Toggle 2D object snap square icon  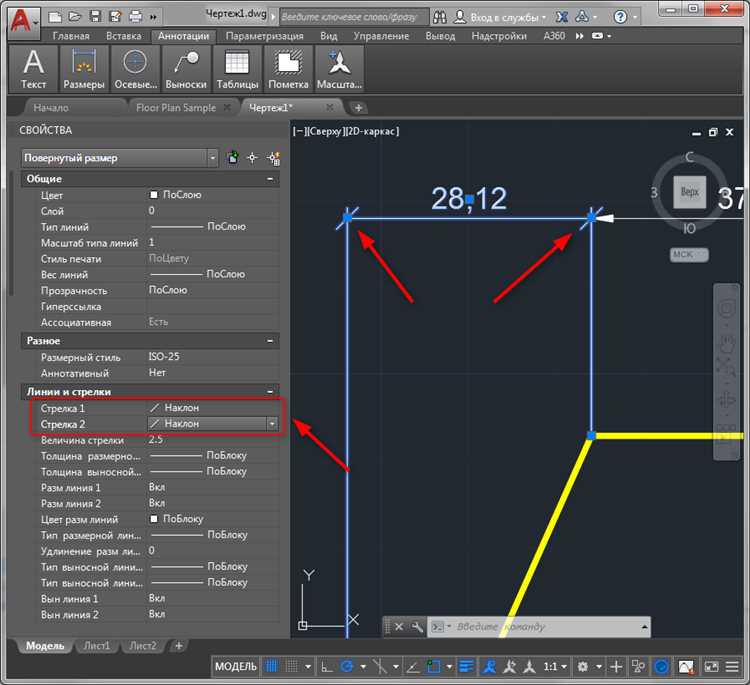(433, 666)
